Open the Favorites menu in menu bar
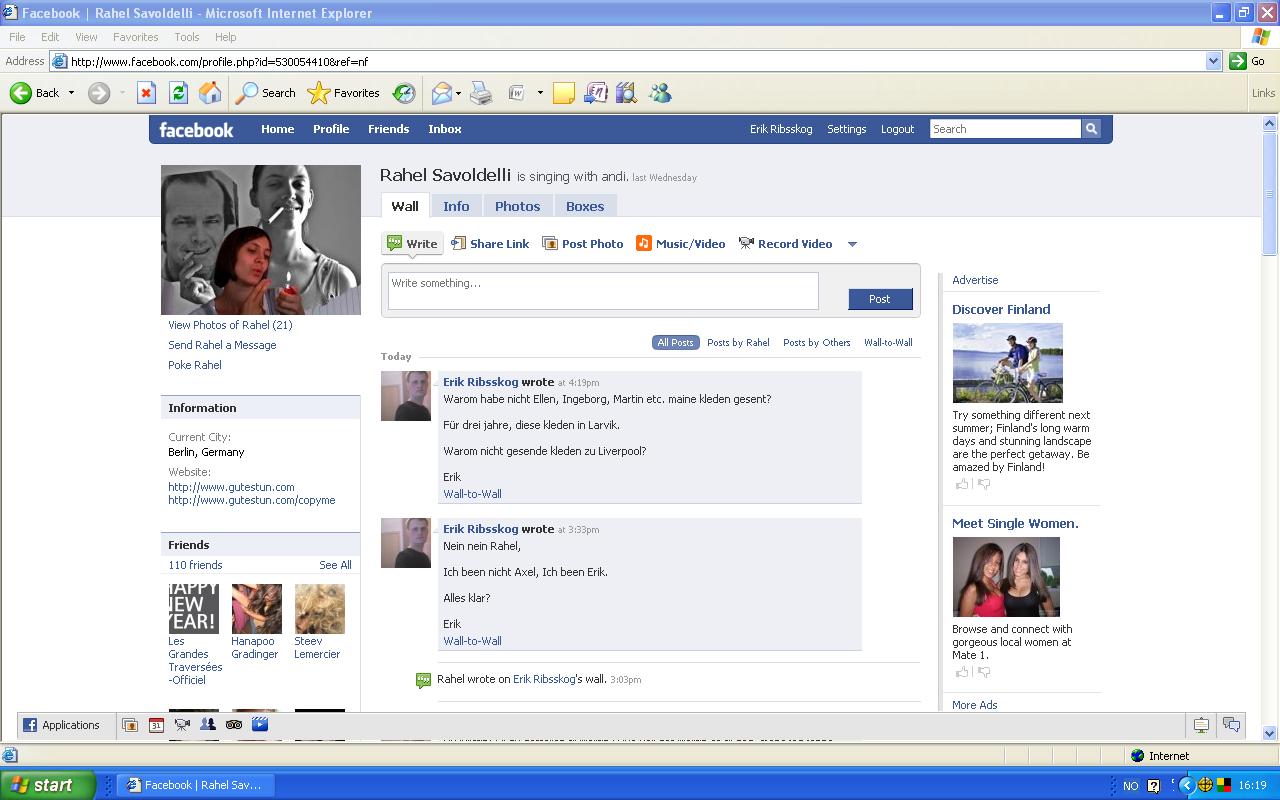The width and height of the screenshot is (1280, 800). 136,37
